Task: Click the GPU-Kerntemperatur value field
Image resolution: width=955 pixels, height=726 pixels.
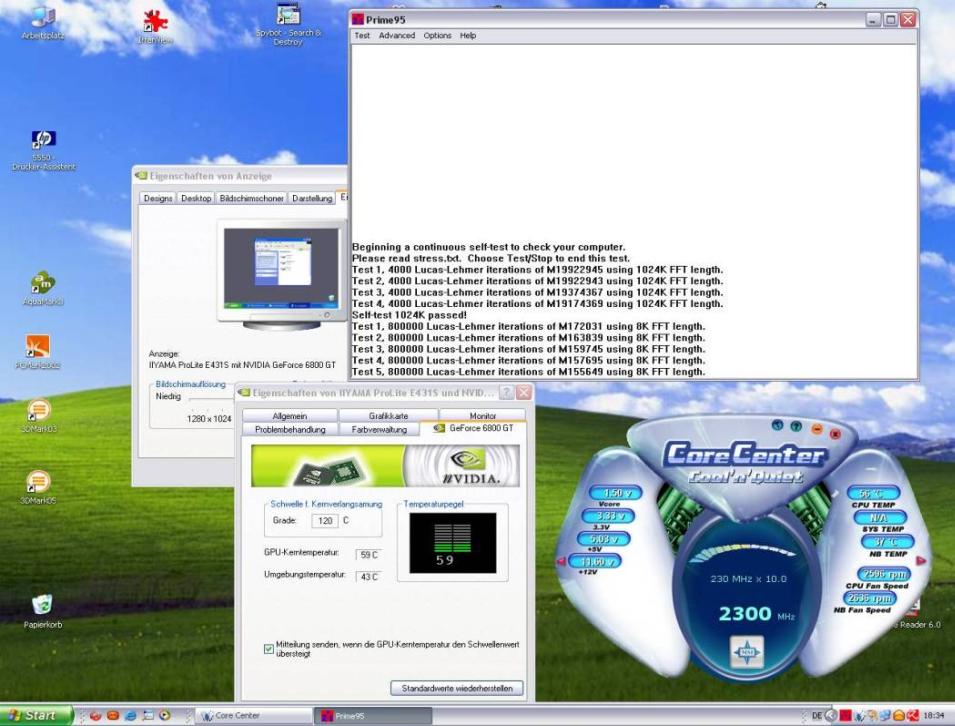Action: click(369, 555)
